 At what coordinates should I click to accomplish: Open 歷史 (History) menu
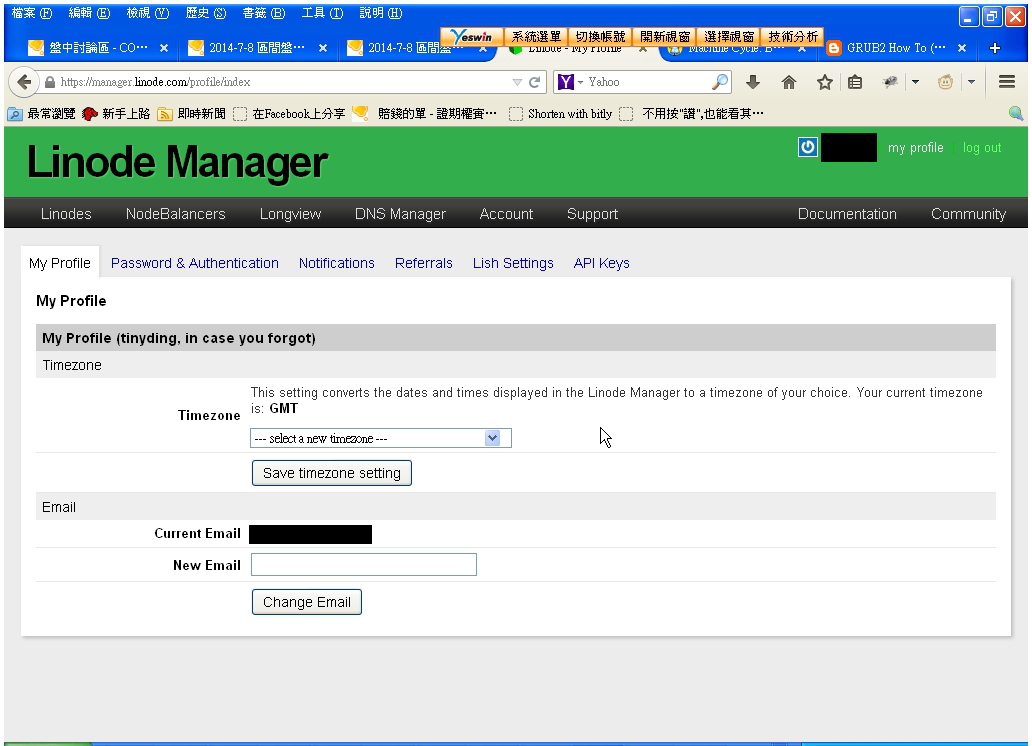[205, 13]
